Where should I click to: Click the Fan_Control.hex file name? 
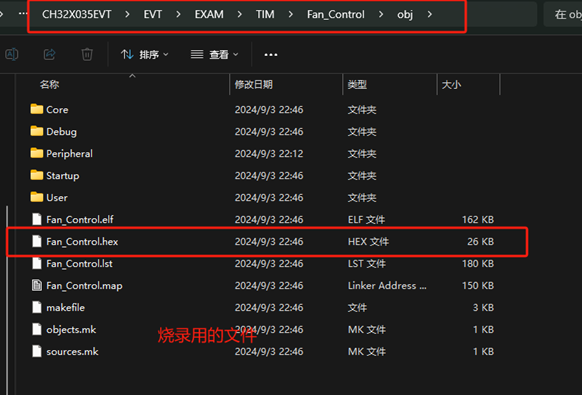pos(82,242)
